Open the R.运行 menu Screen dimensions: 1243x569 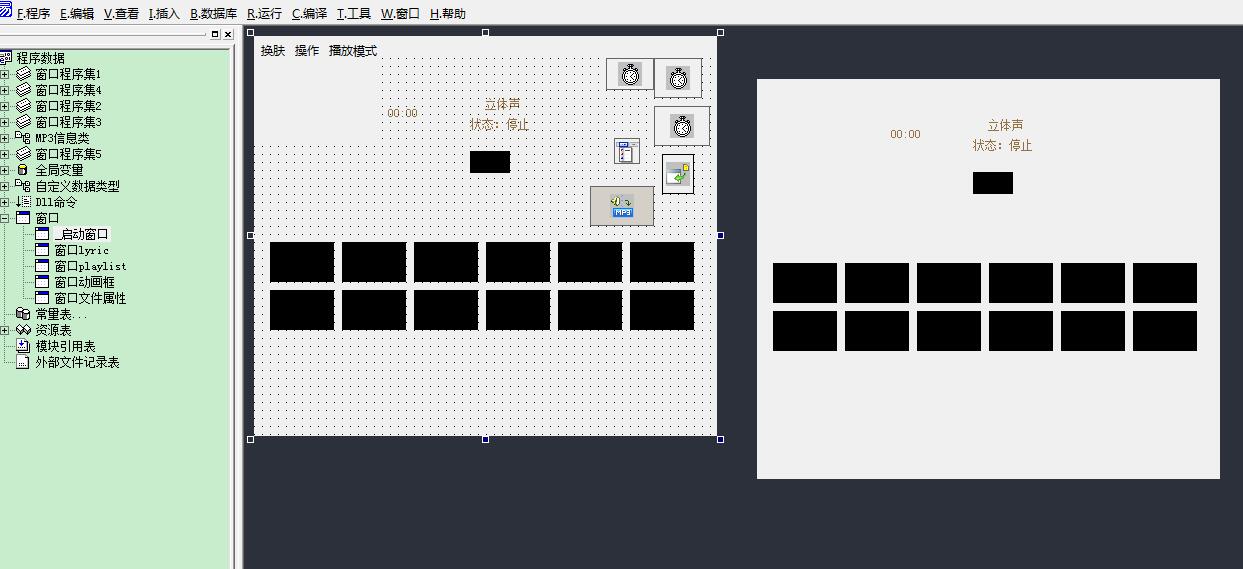coord(264,14)
